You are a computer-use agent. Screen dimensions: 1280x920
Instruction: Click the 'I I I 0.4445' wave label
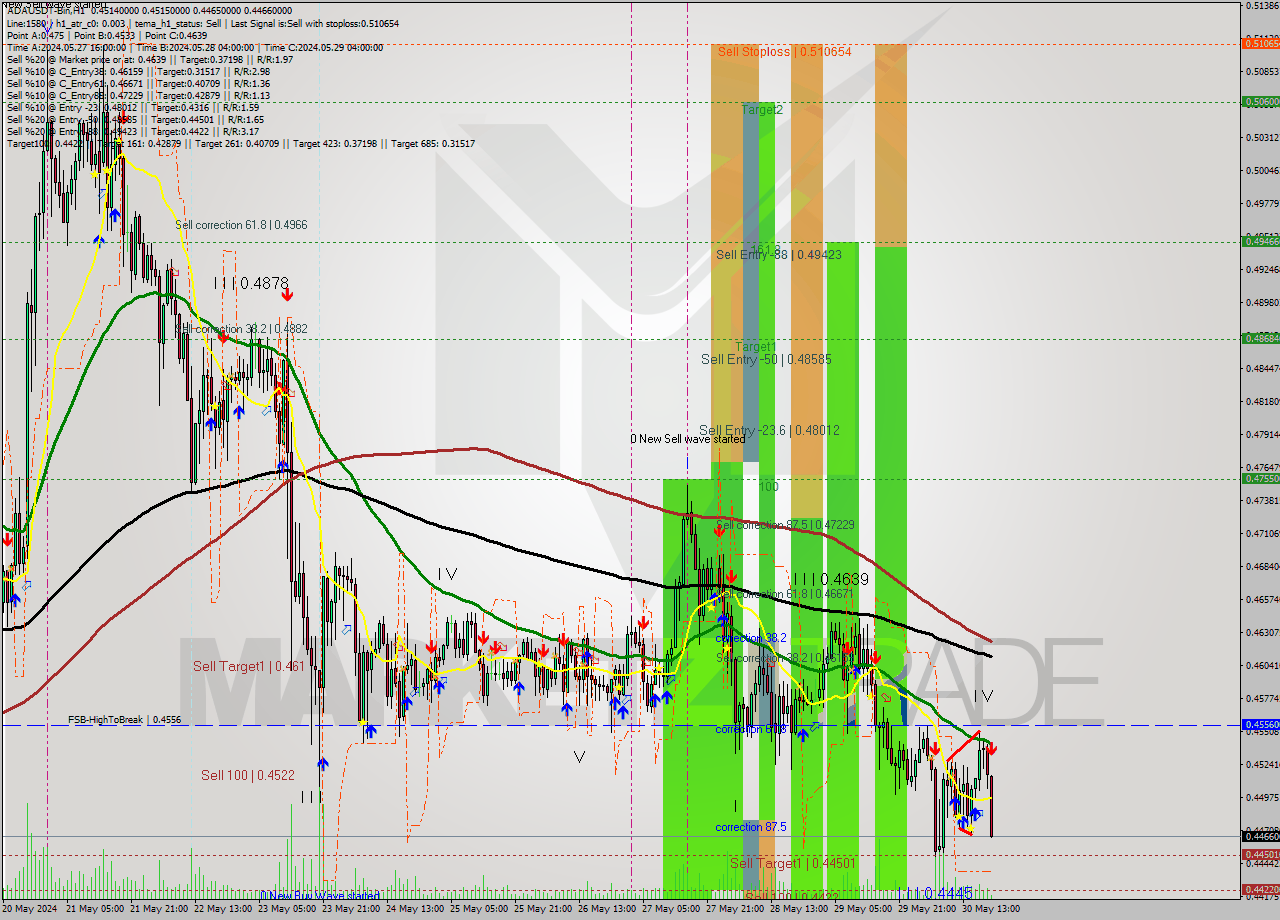(934, 893)
